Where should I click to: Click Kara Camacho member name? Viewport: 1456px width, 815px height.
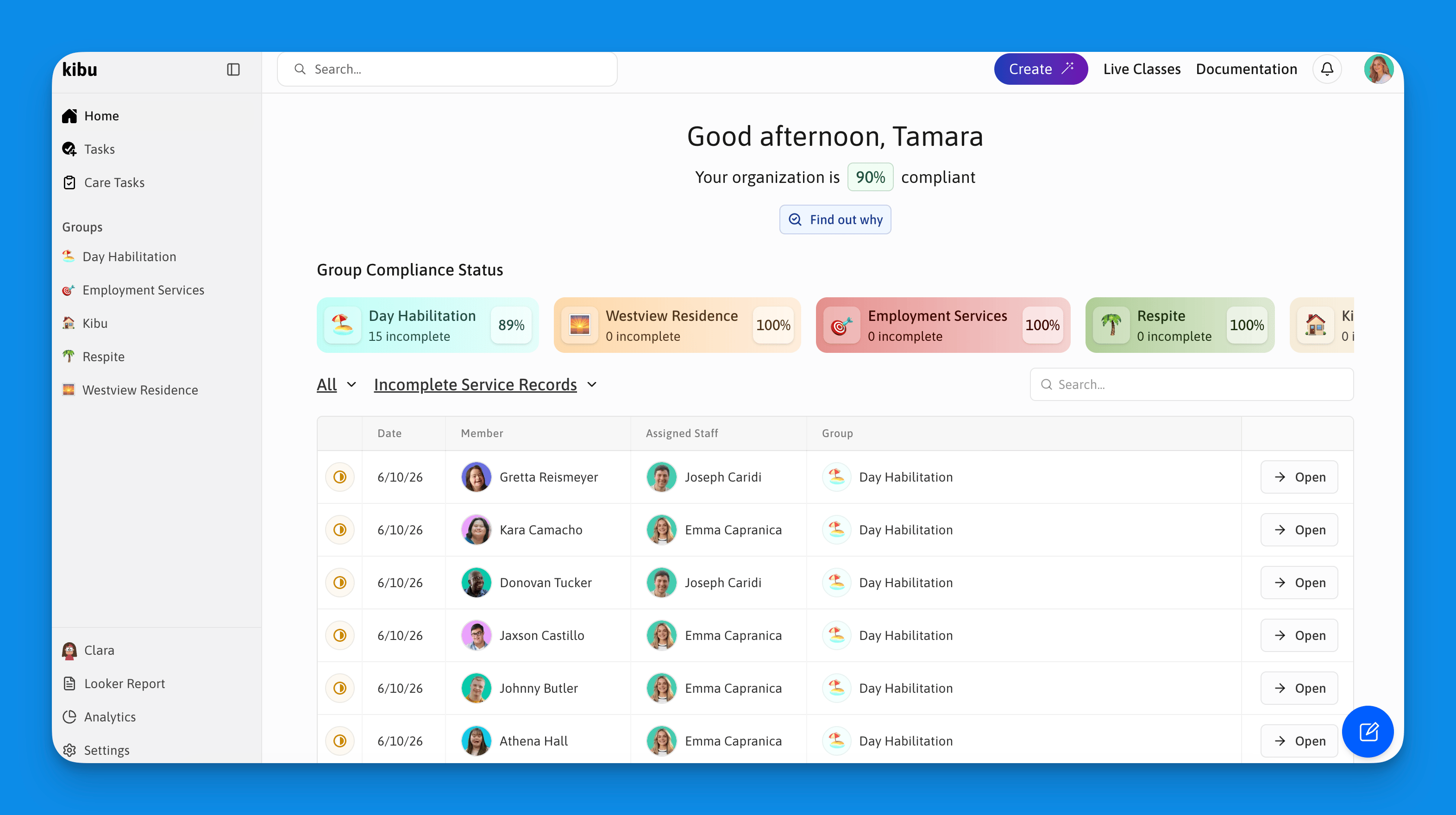540,530
